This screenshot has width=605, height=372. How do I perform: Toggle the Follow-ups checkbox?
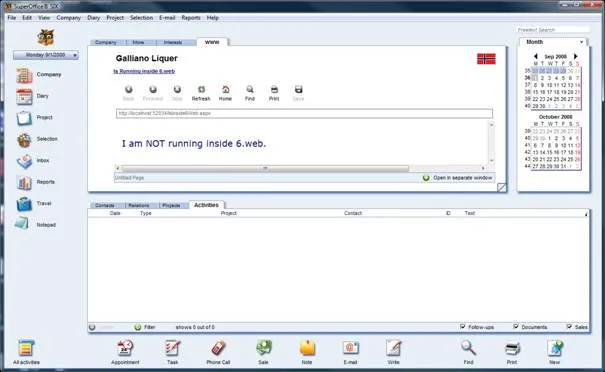463,326
